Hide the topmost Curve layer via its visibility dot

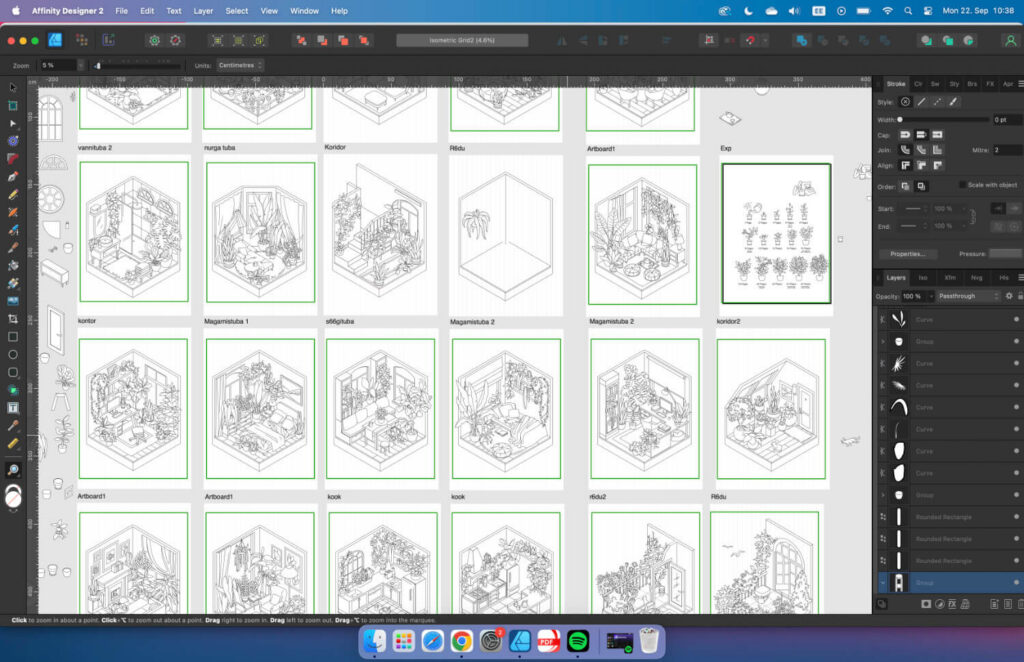coord(1015,321)
